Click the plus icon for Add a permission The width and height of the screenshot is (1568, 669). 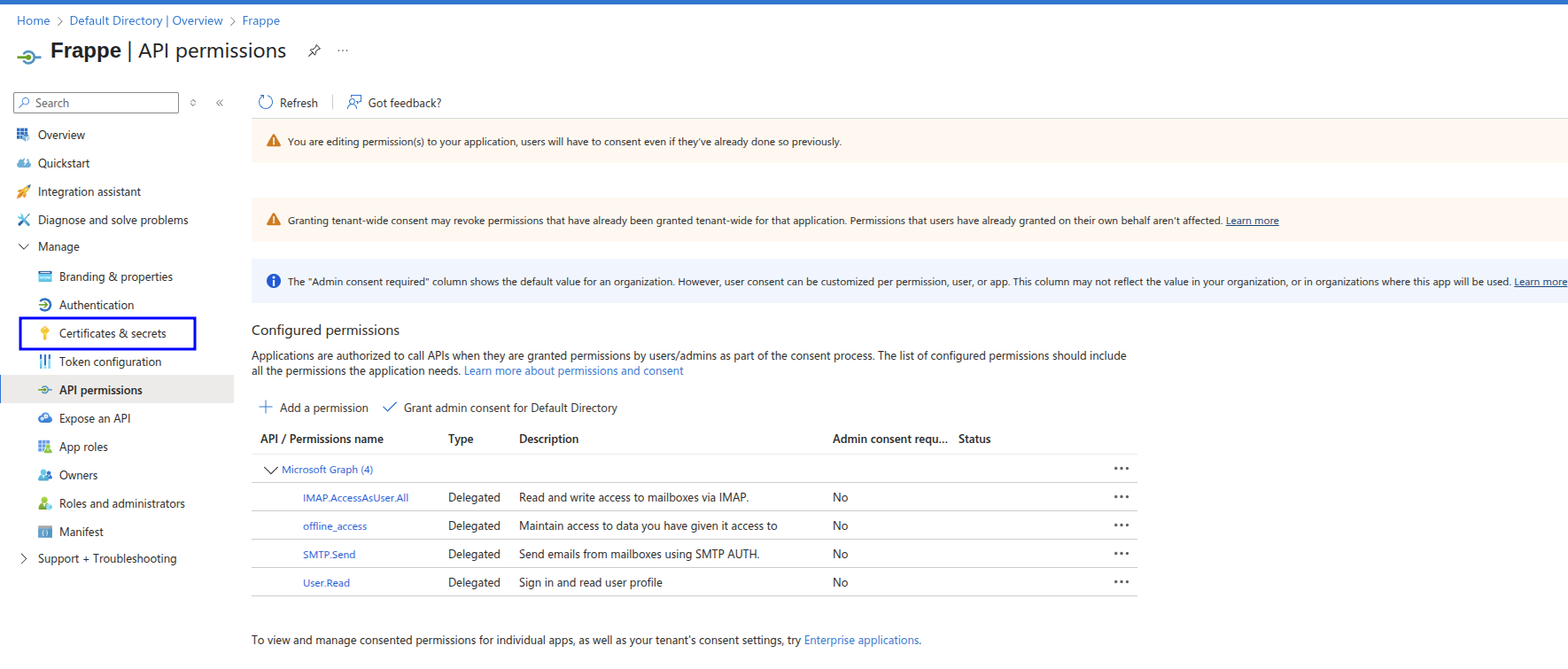pyautogui.click(x=266, y=408)
